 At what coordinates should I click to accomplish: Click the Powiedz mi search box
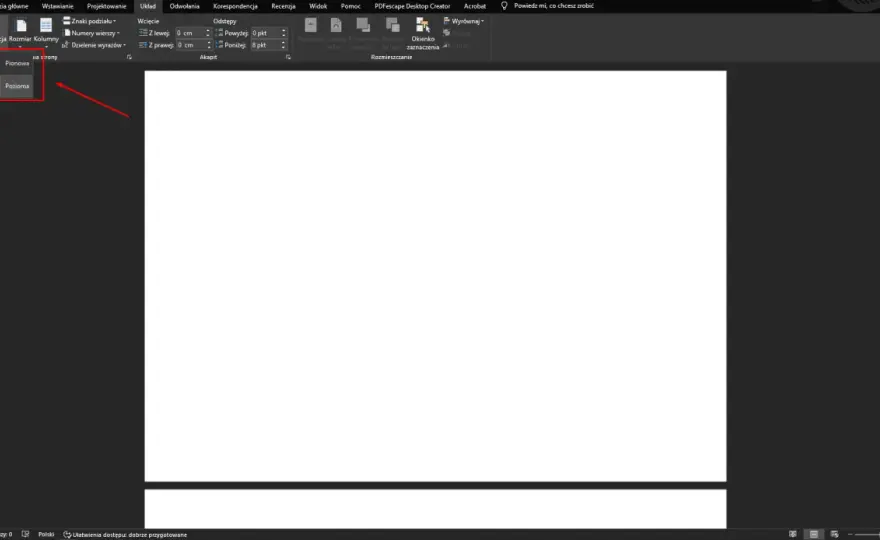click(554, 6)
